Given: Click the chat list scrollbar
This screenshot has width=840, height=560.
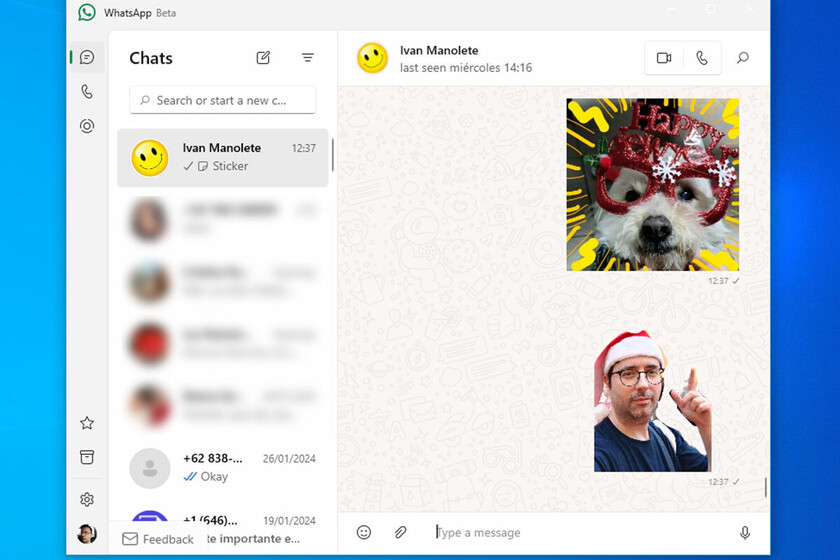Looking at the screenshot, I should [x=332, y=155].
